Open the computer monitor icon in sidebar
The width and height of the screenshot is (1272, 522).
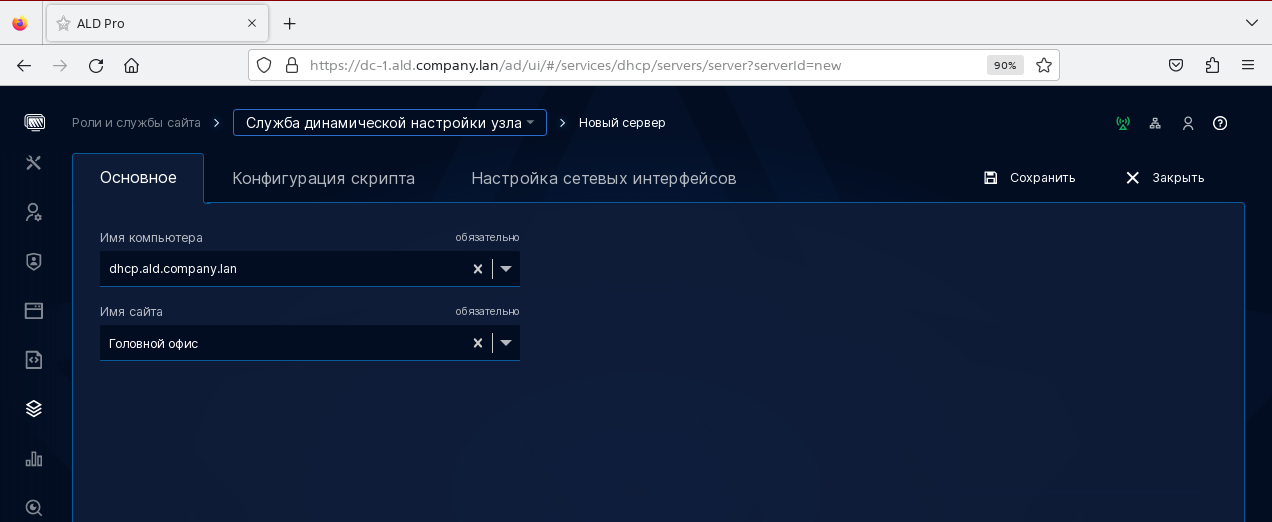34,123
